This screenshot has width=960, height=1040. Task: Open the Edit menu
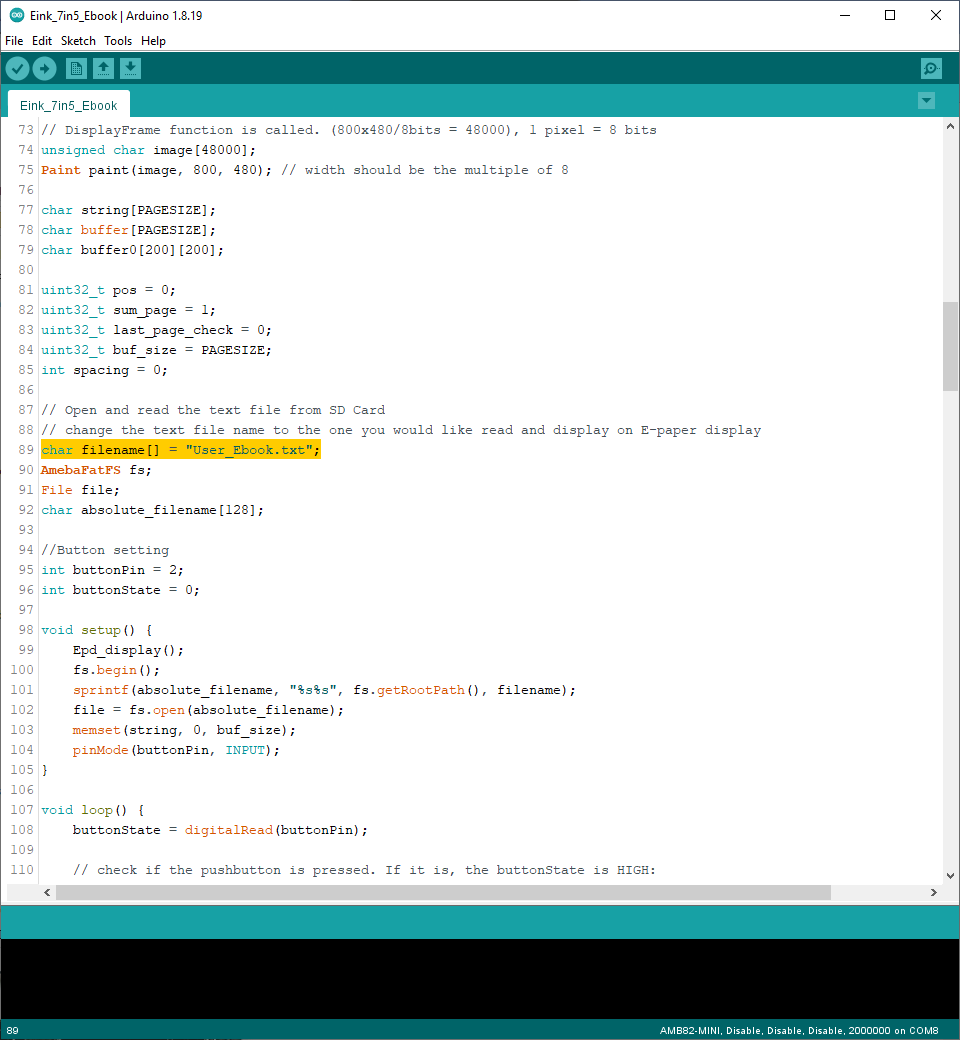[42, 41]
